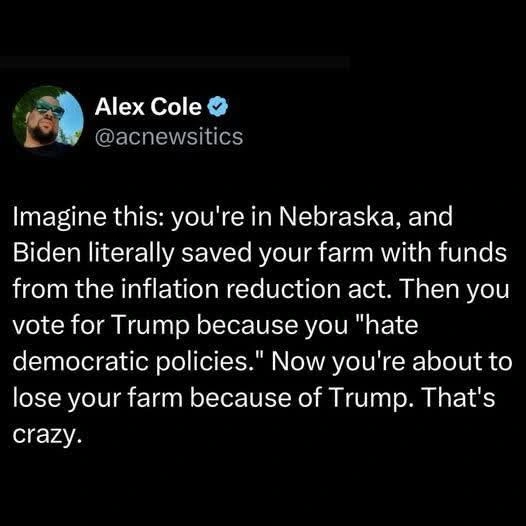Screen dimensions: 526x526
Task: Click the phrase saved your farm
Action: point(277,253)
